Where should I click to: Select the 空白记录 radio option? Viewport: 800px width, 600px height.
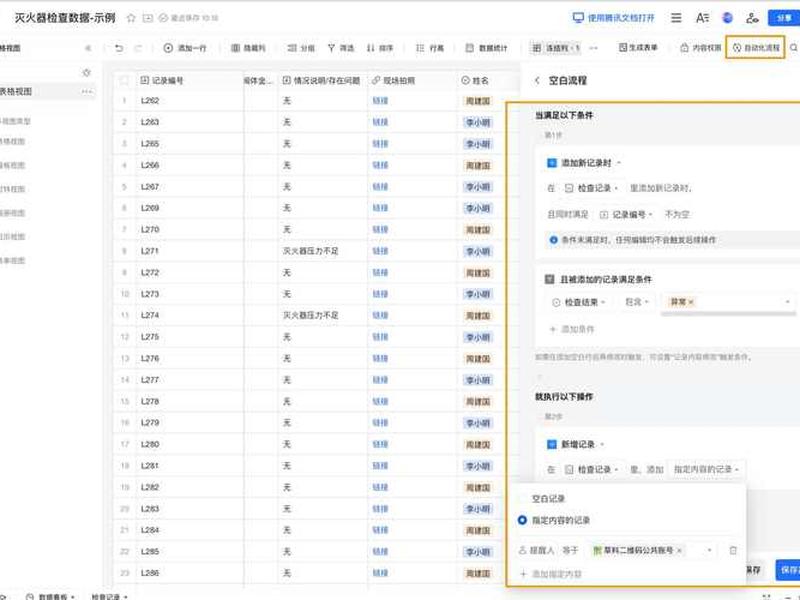click(542, 499)
